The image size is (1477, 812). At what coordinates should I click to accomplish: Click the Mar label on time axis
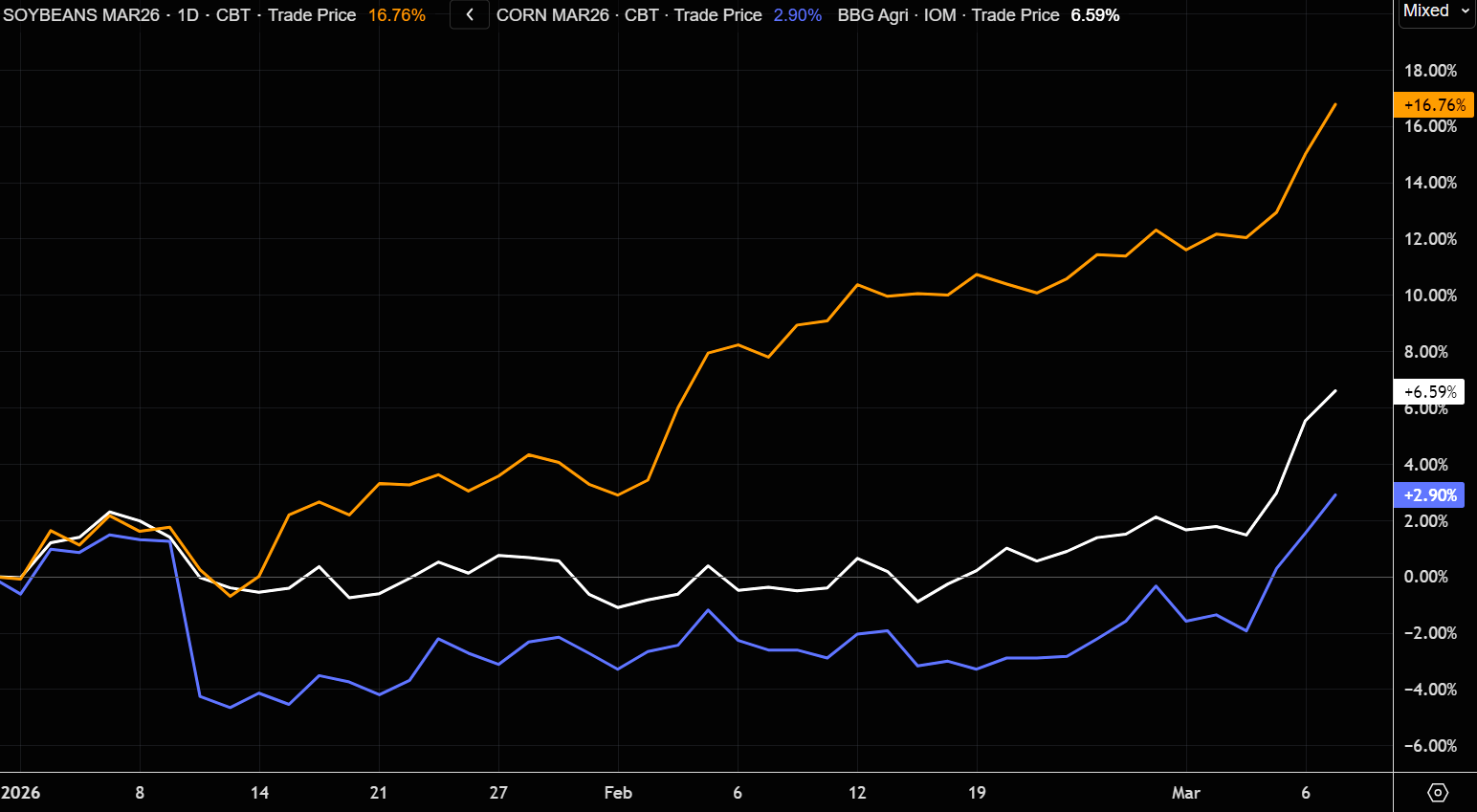tap(1185, 793)
